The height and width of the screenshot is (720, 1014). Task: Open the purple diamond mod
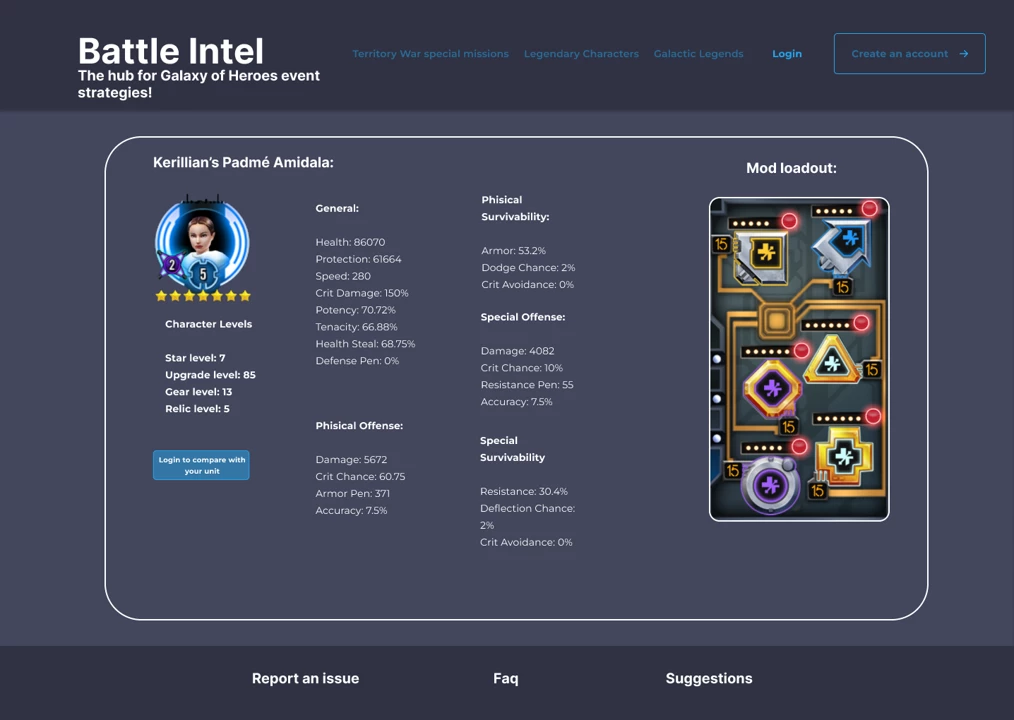tap(770, 389)
